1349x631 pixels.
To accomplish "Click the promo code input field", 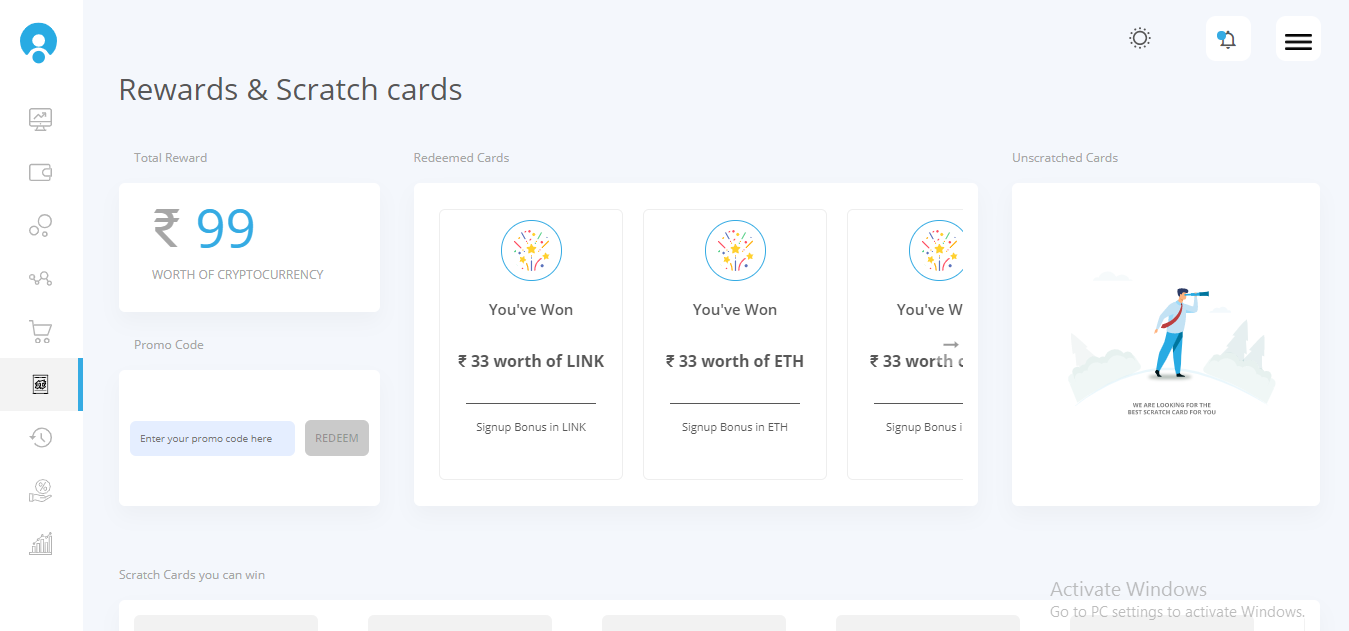I will point(212,438).
